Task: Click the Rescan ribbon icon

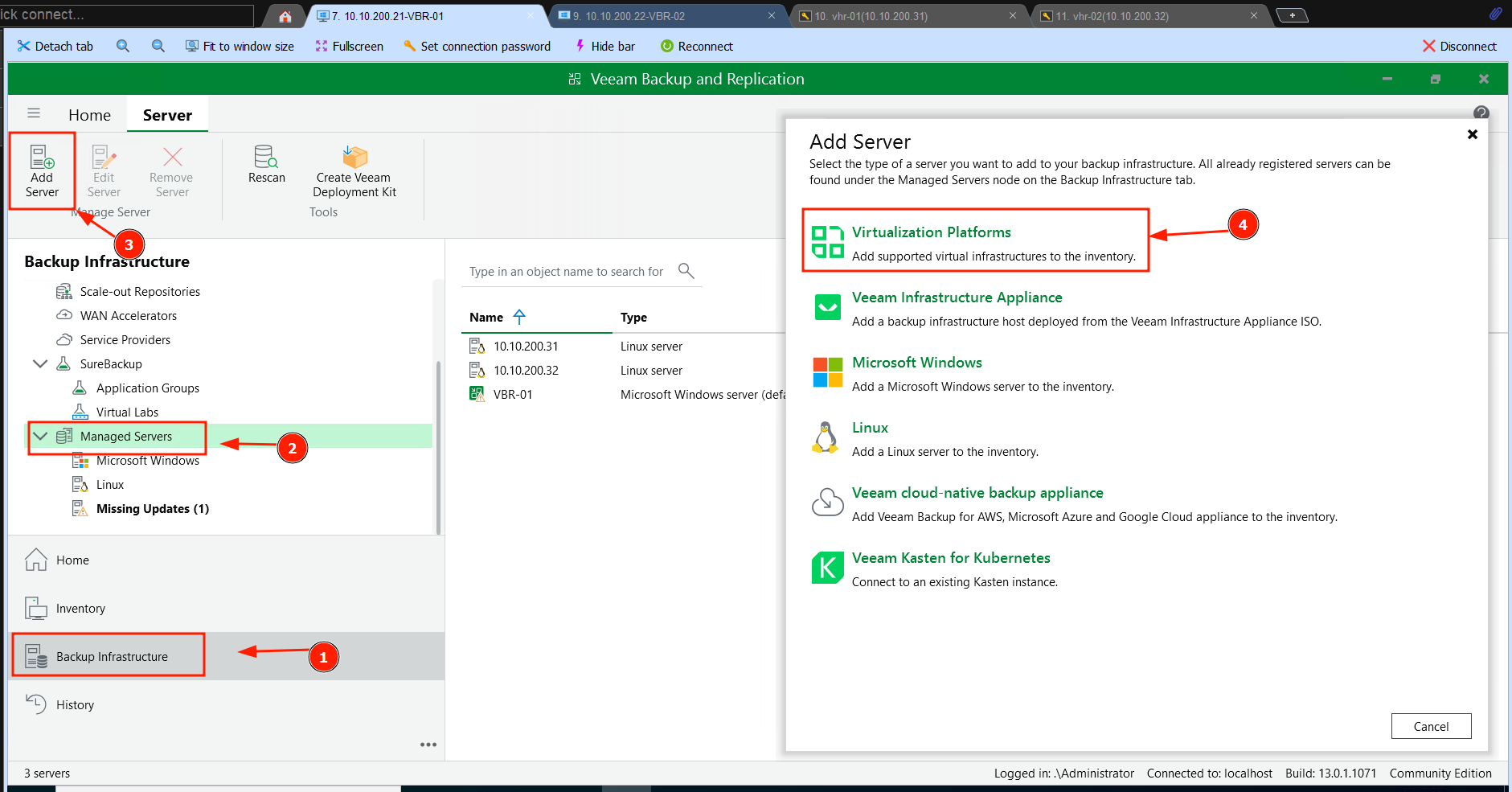Action: 266,156
